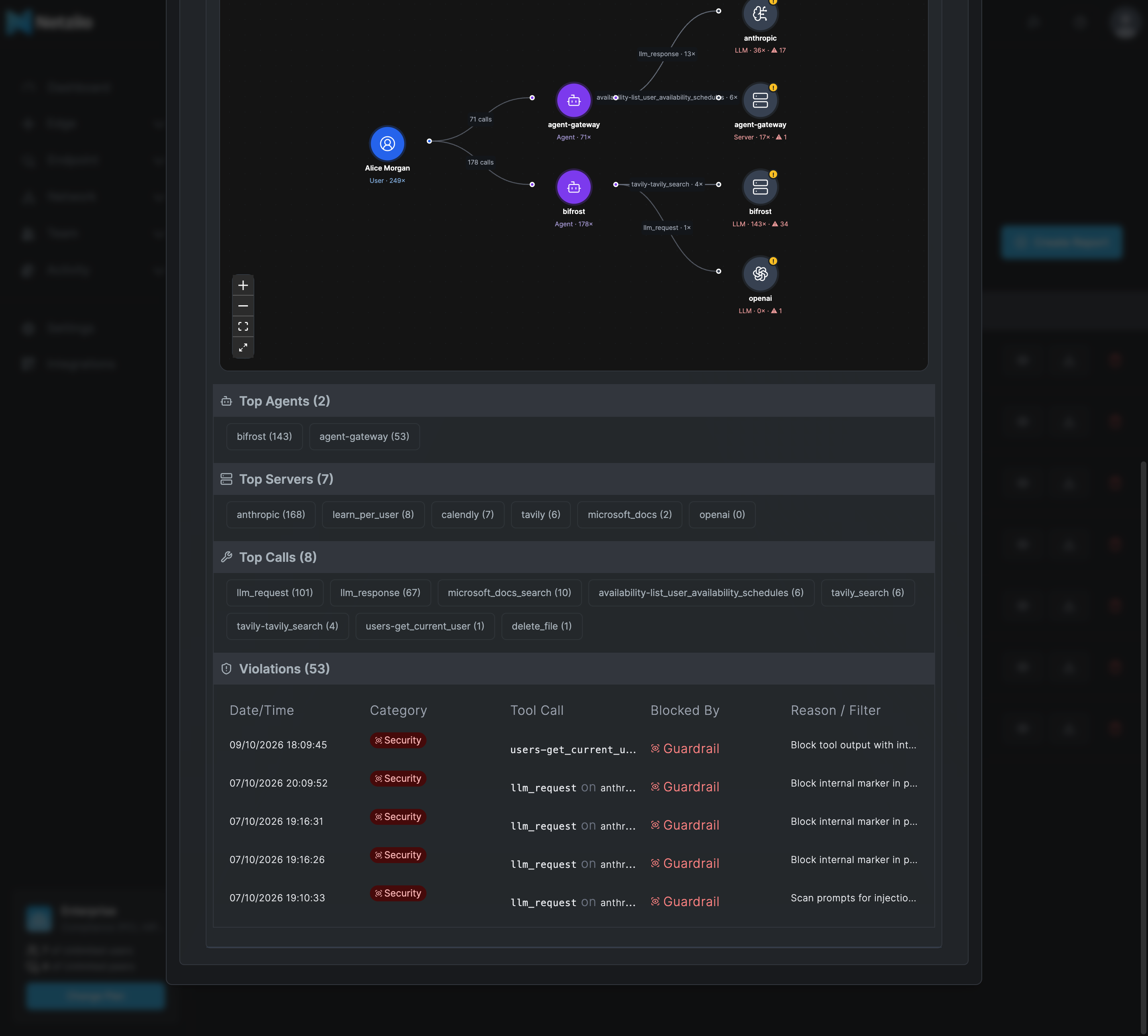The height and width of the screenshot is (1036, 1148).
Task: Select the tavily (6) server chip
Action: (x=541, y=514)
